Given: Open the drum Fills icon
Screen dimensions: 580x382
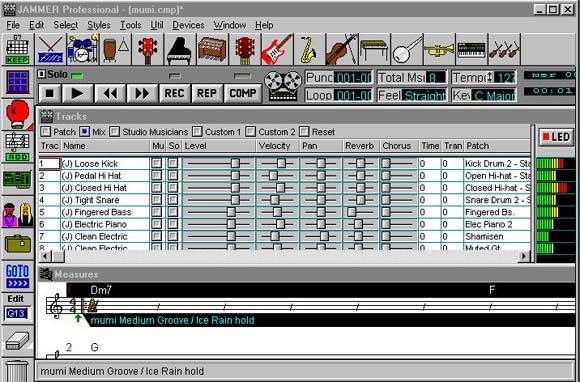Looking at the screenshot, I should (50, 49).
